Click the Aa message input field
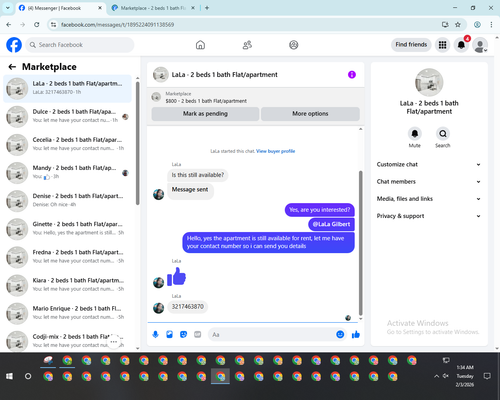 click(272, 334)
